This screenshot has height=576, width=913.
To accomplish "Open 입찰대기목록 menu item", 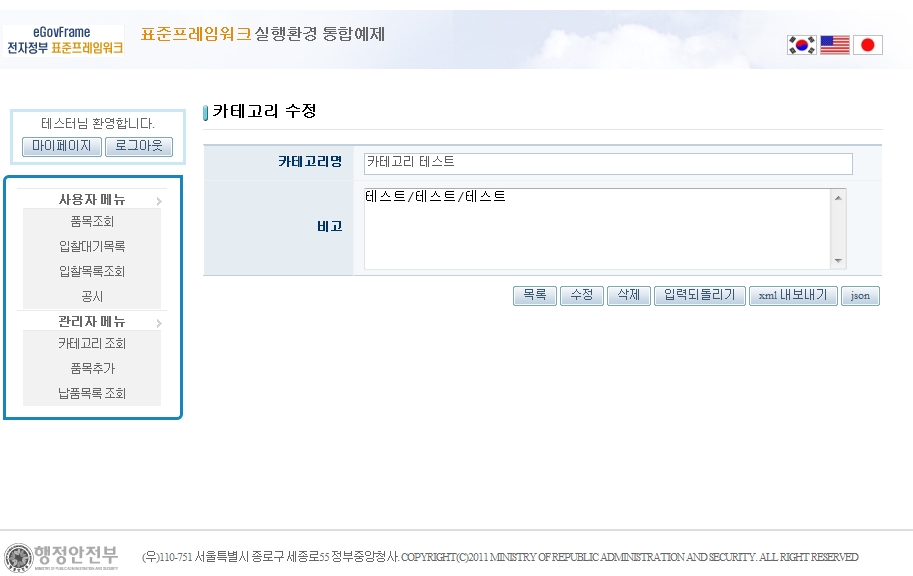I will pyautogui.click(x=92, y=246).
